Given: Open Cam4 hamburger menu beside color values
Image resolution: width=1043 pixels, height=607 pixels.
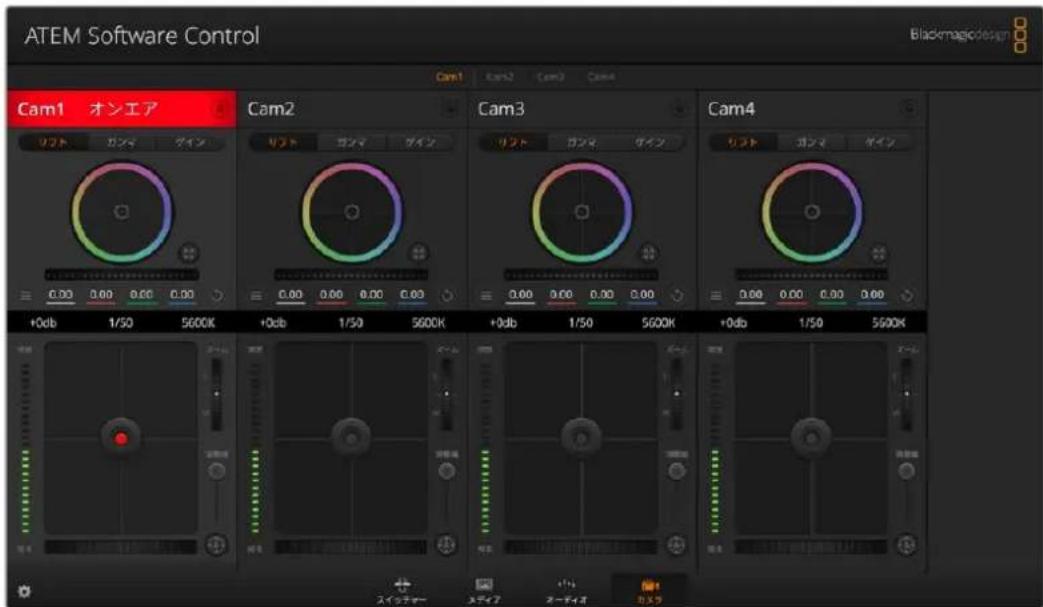Looking at the screenshot, I should tap(716, 296).
